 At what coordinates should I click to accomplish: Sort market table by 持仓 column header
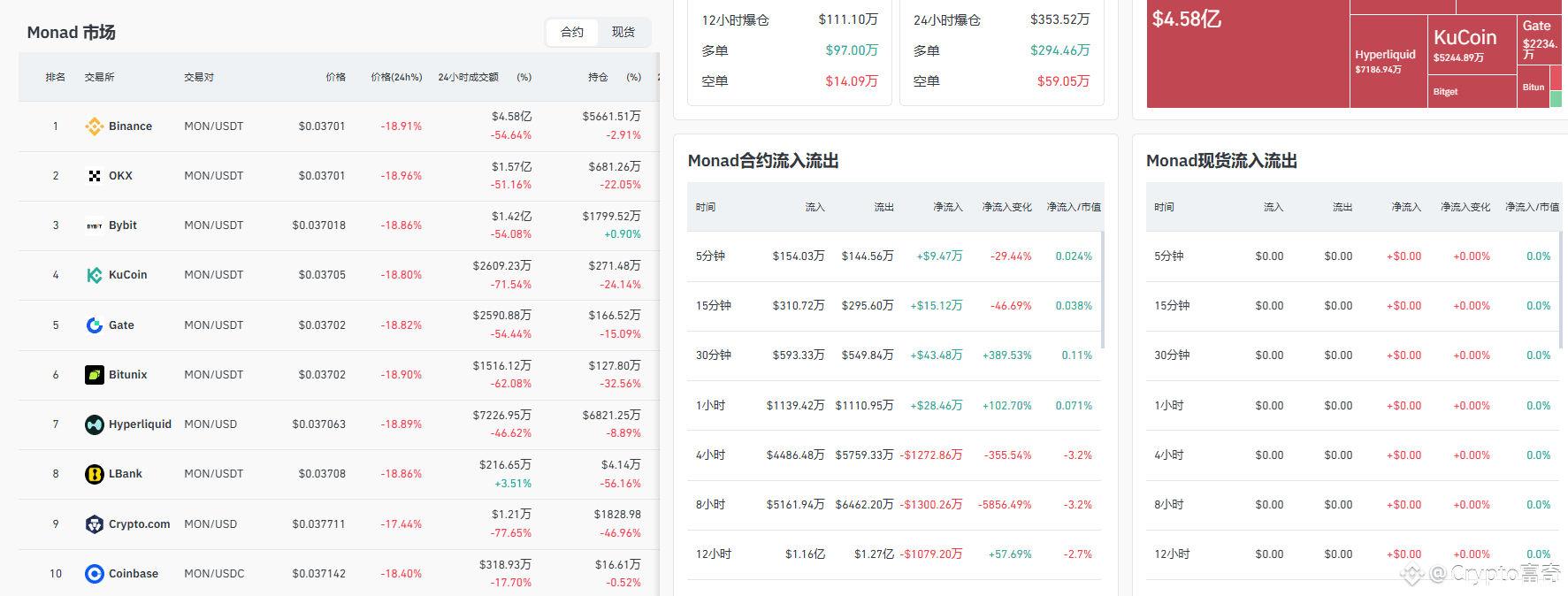[598, 77]
